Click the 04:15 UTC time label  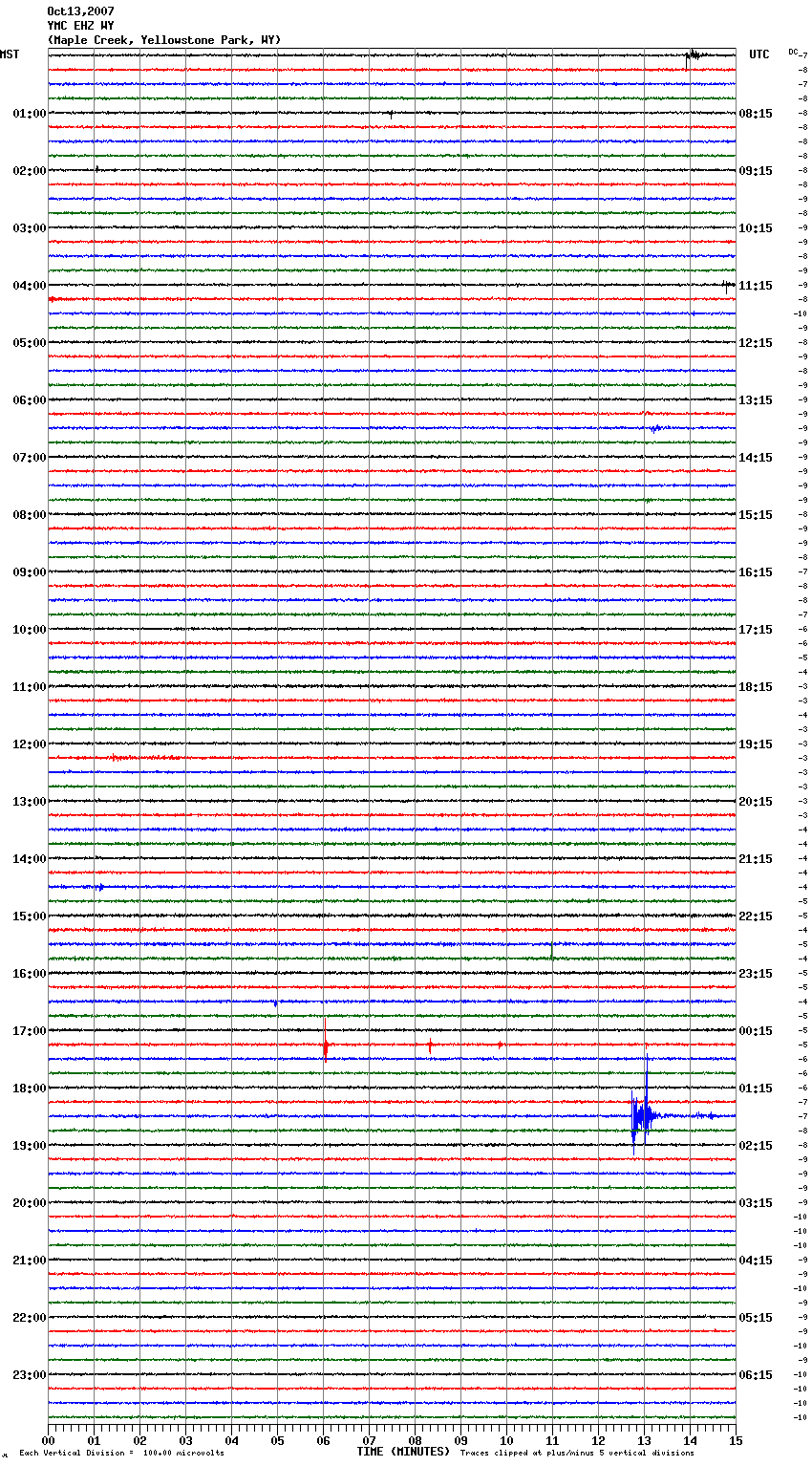(756, 1261)
